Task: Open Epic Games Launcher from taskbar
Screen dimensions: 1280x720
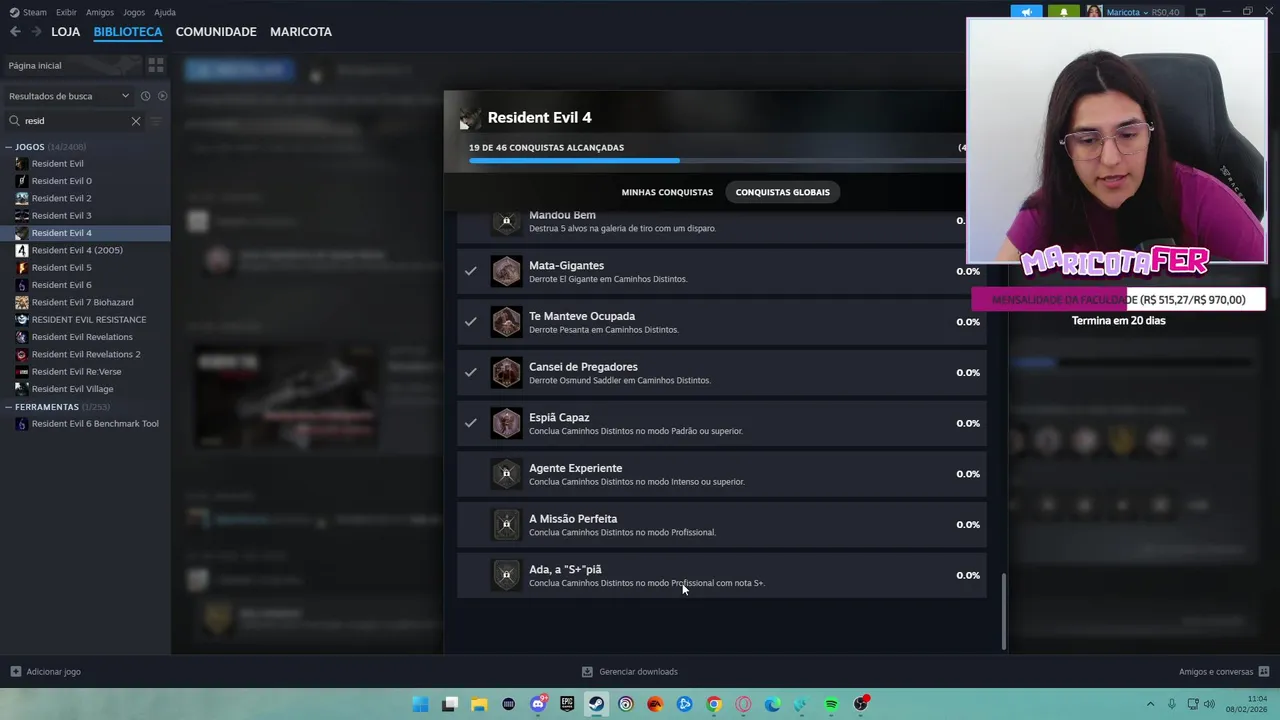Action: coord(567,704)
